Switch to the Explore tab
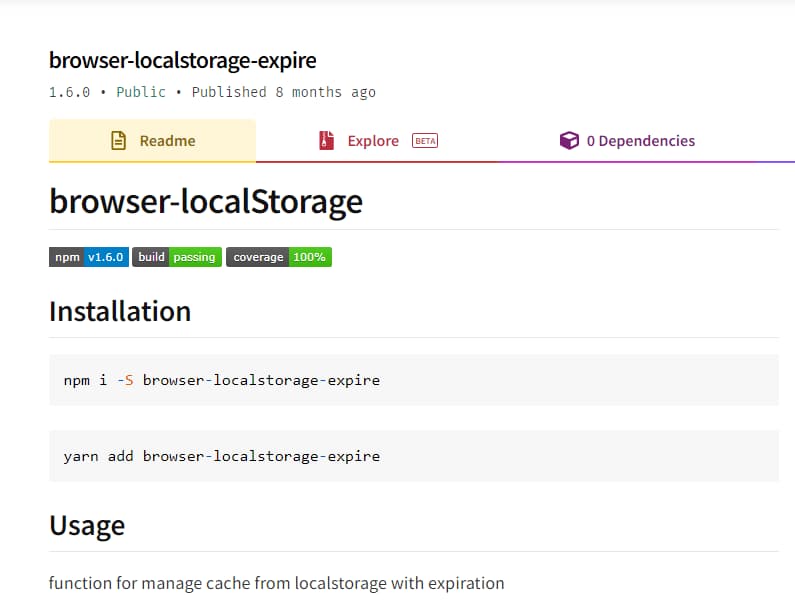This screenshot has width=795, height=616. tap(376, 140)
